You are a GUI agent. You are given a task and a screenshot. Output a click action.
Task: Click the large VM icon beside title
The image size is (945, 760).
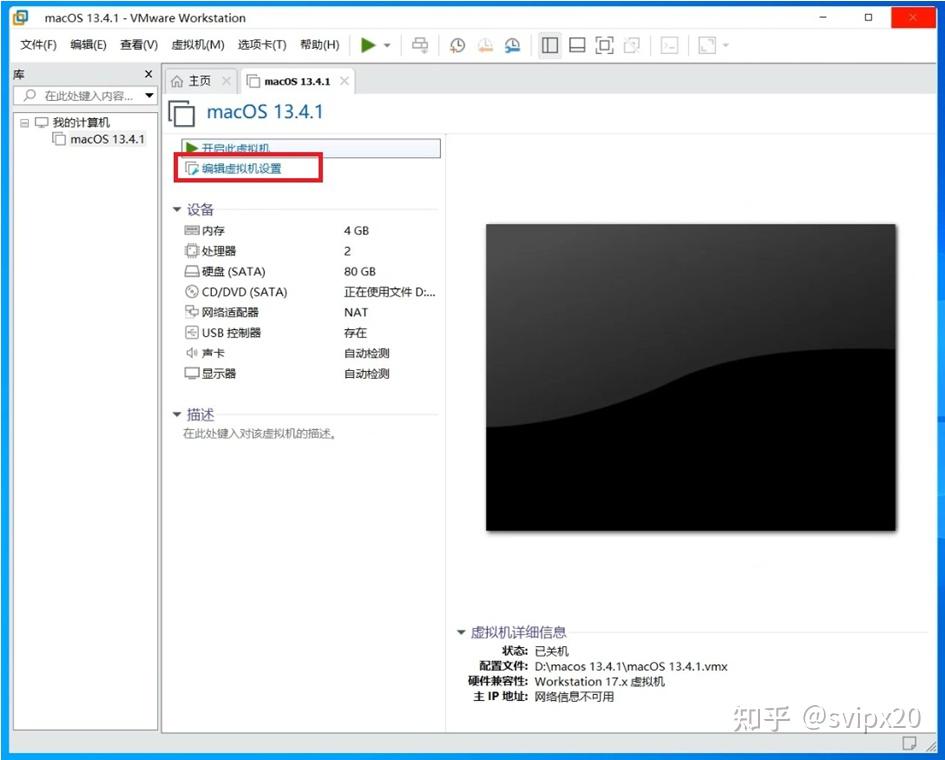tap(182, 113)
